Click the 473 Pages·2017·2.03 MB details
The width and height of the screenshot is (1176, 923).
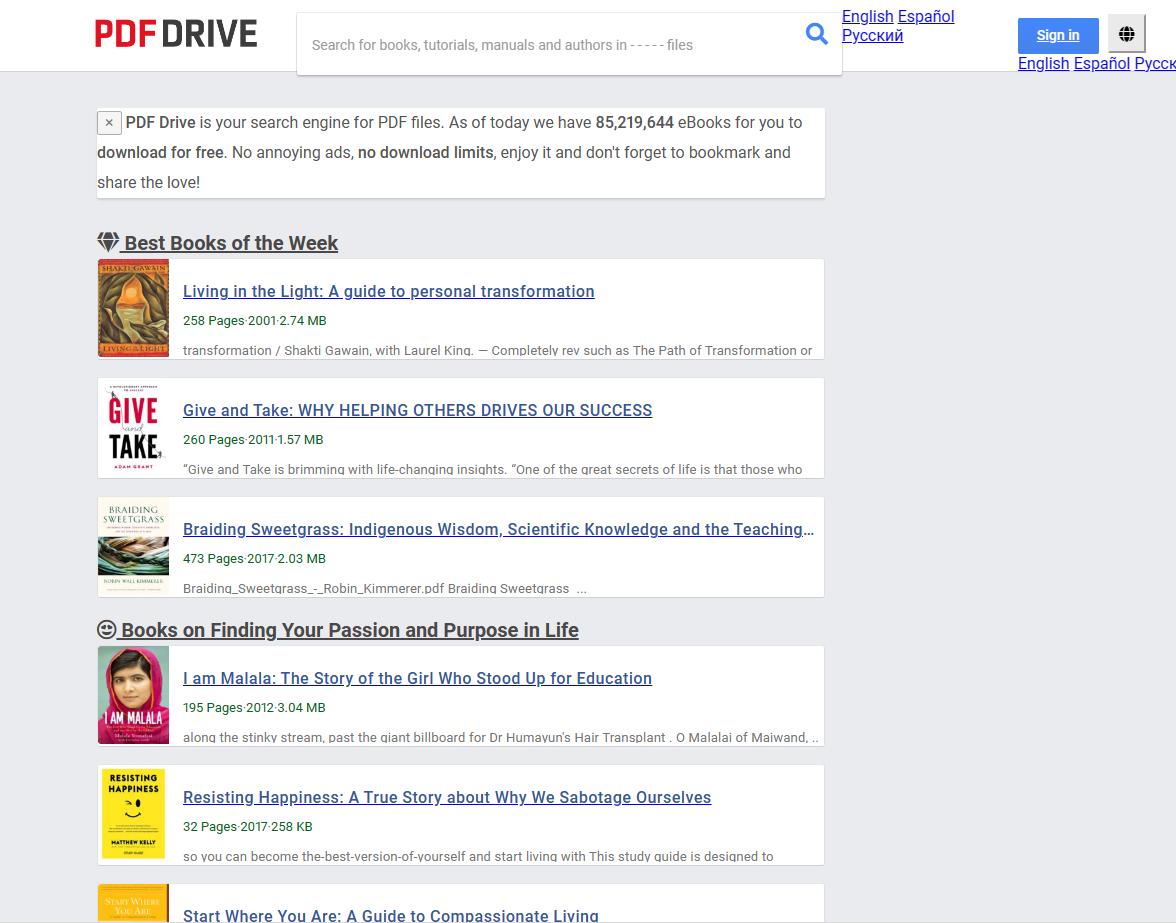(254, 559)
